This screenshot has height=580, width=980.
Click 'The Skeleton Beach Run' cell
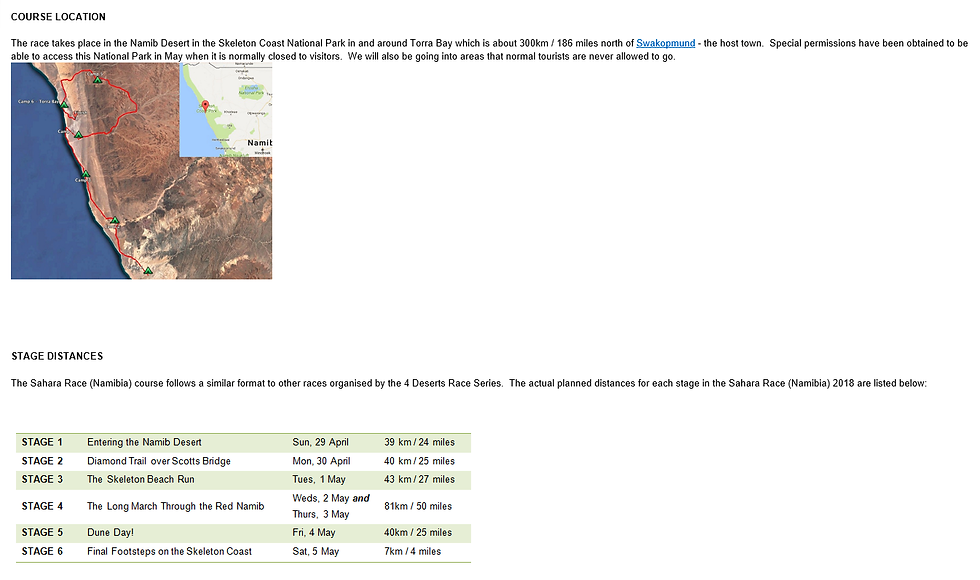click(141, 479)
